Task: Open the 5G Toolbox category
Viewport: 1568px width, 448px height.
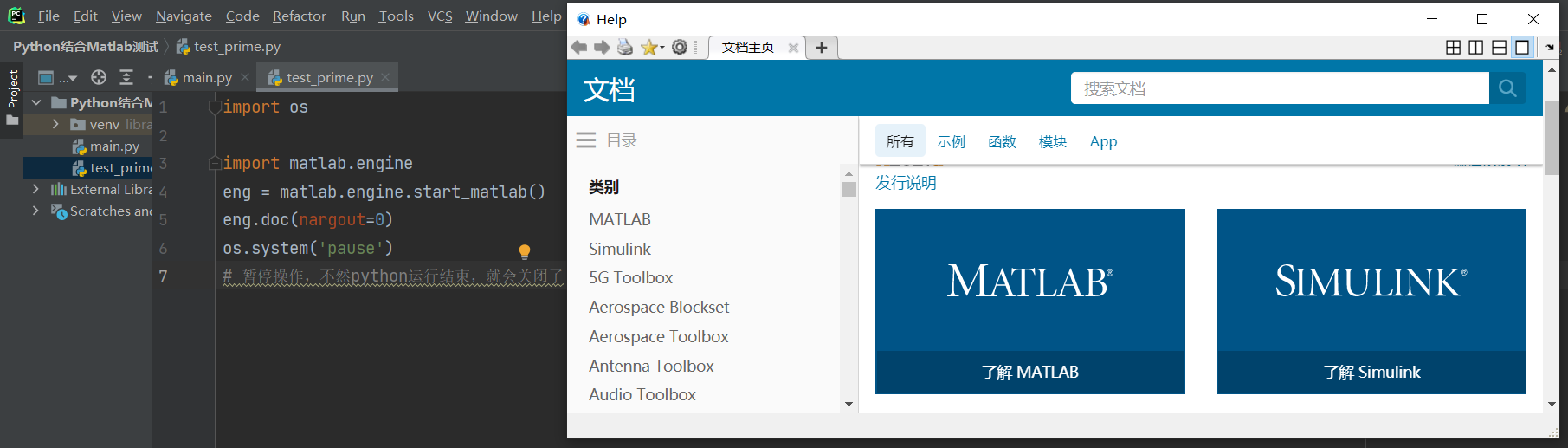Action: point(631,278)
